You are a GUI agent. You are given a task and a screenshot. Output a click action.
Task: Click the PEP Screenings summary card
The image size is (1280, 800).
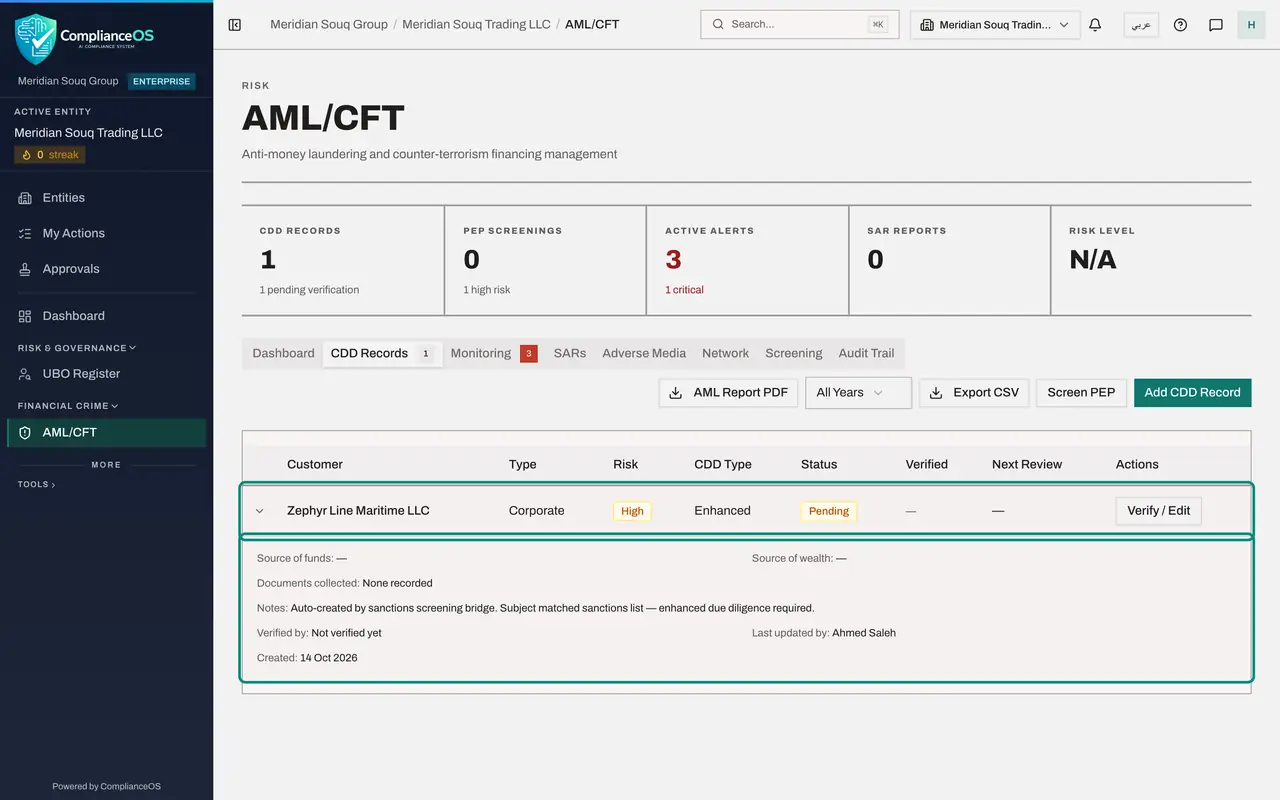(x=546, y=261)
